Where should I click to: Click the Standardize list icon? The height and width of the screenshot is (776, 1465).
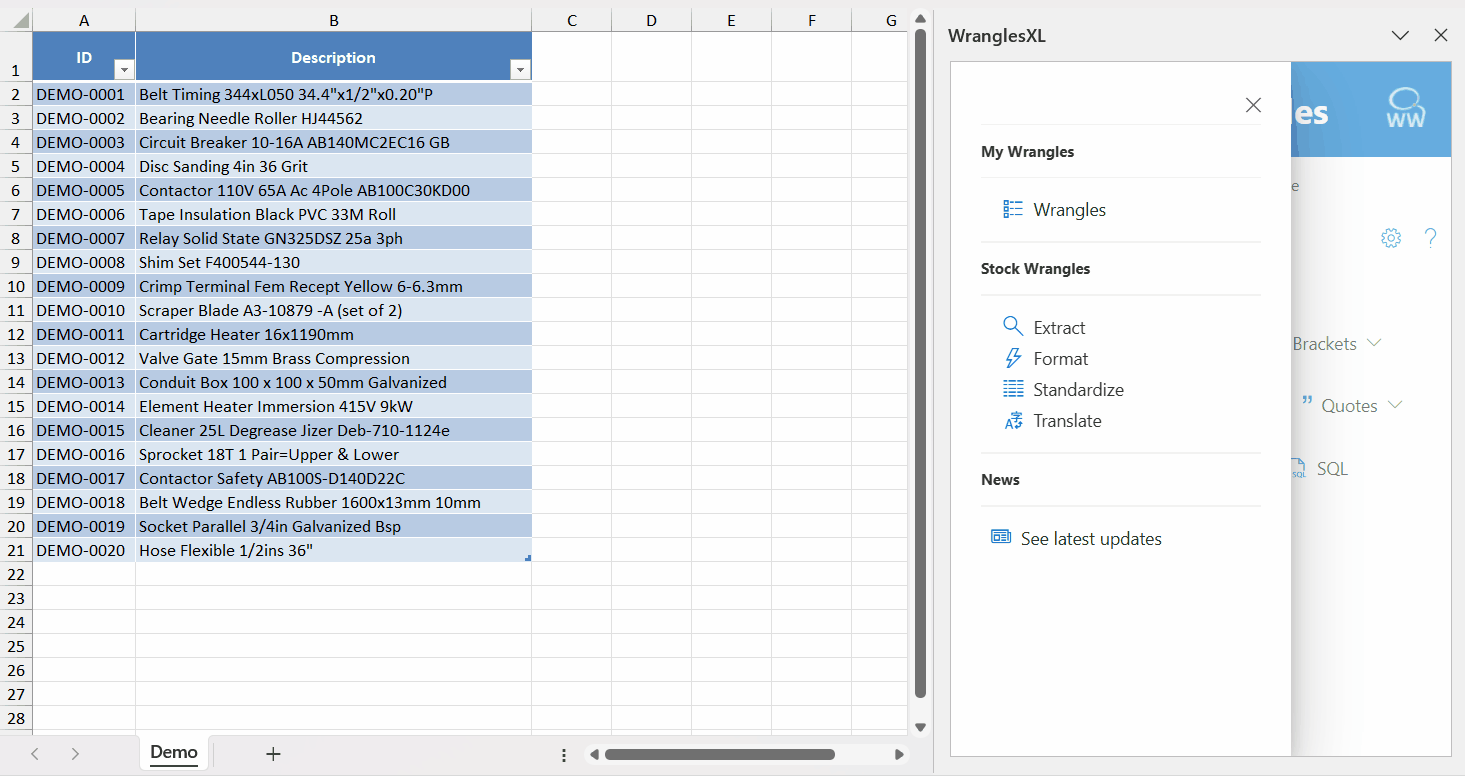[1013, 389]
